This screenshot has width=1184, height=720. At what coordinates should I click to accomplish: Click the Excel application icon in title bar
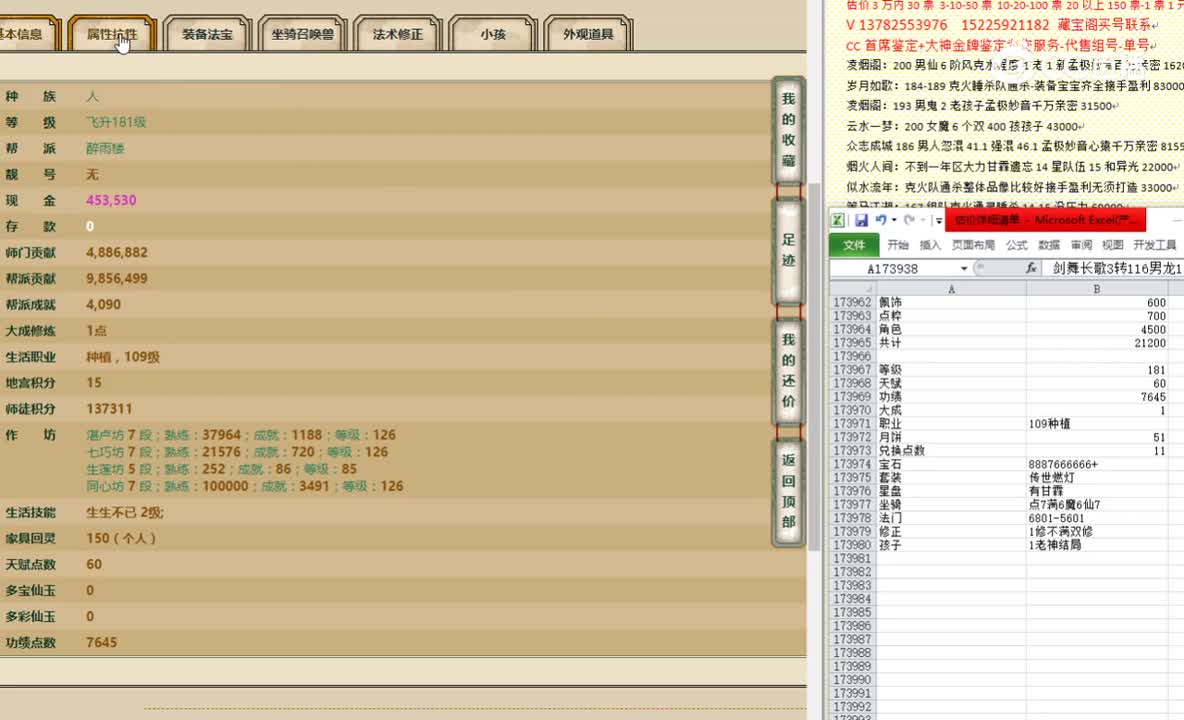click(837, 220)
